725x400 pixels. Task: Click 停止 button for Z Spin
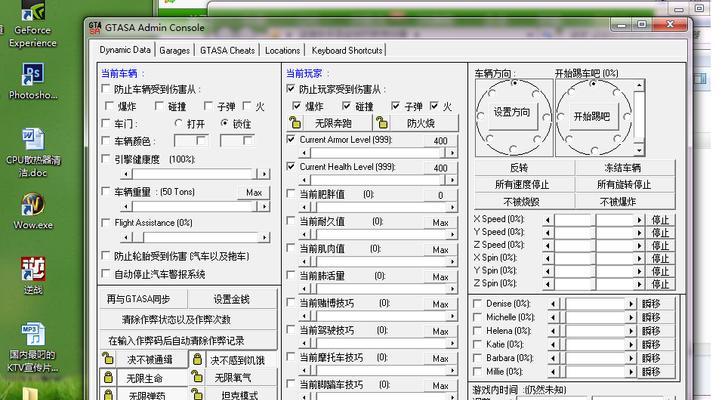tap(660, 283)
